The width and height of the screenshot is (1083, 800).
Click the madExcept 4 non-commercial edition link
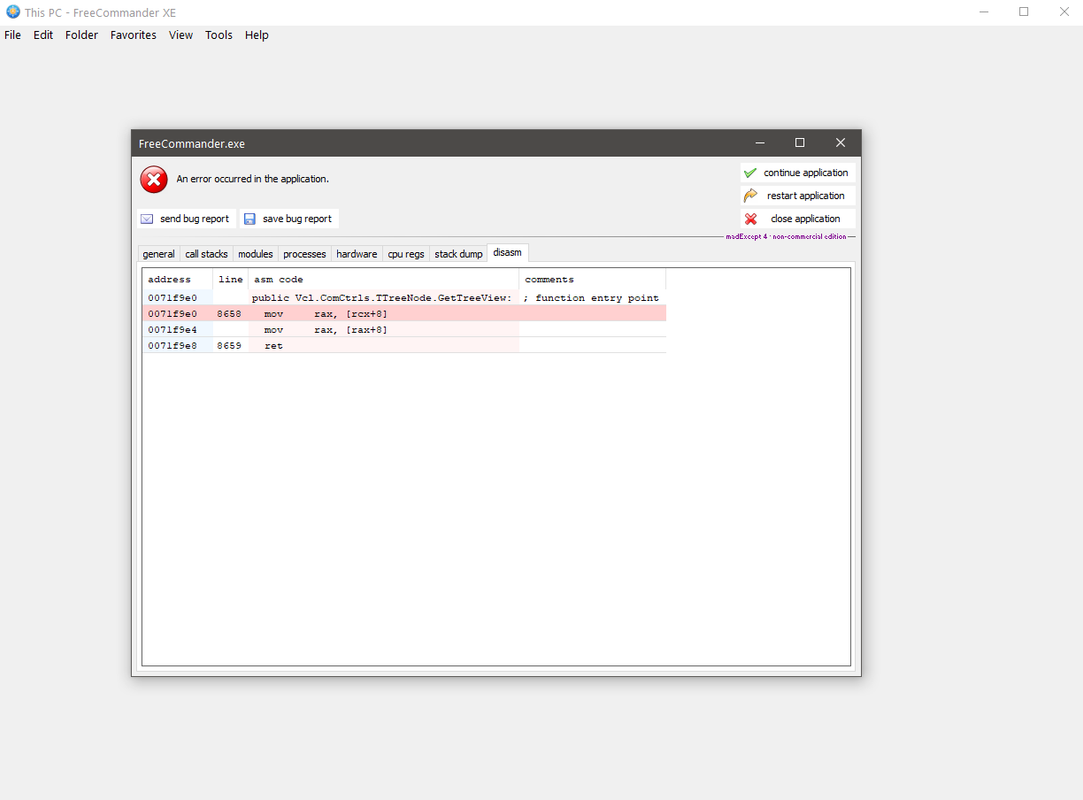pos(786,236)
